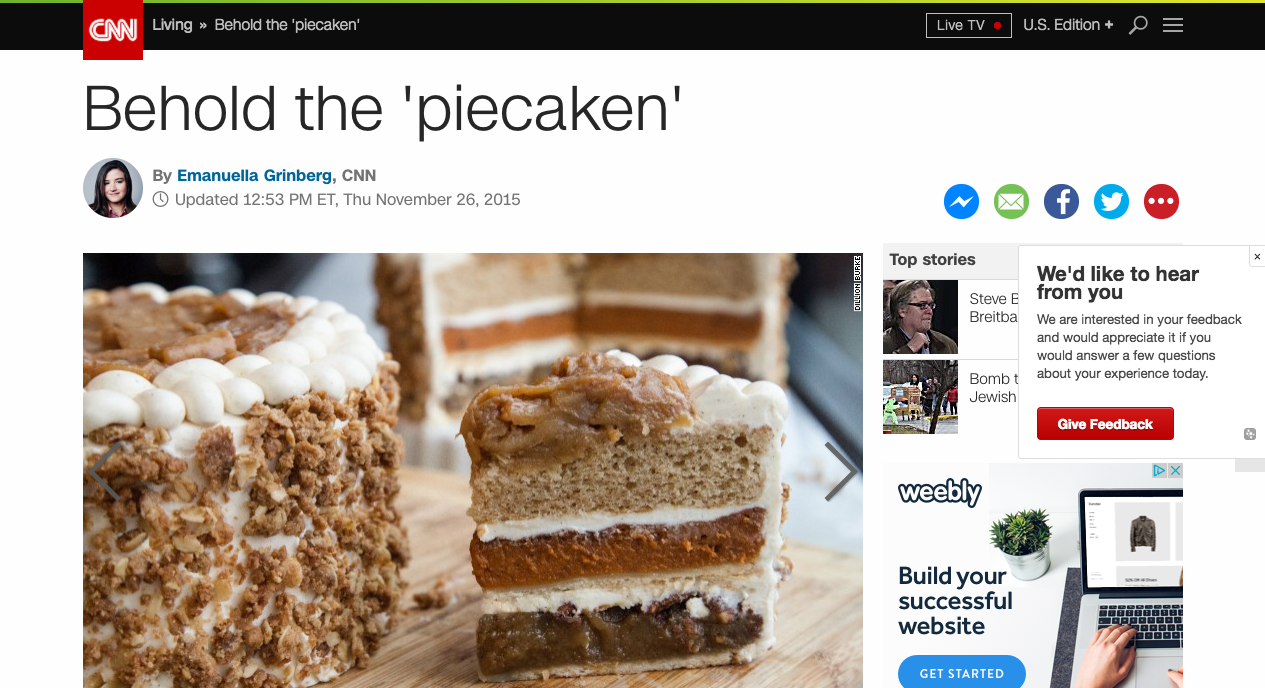This screenshot has height=688, width=1265.
Task: Click the Give Feedback button
Action: 1105,424
